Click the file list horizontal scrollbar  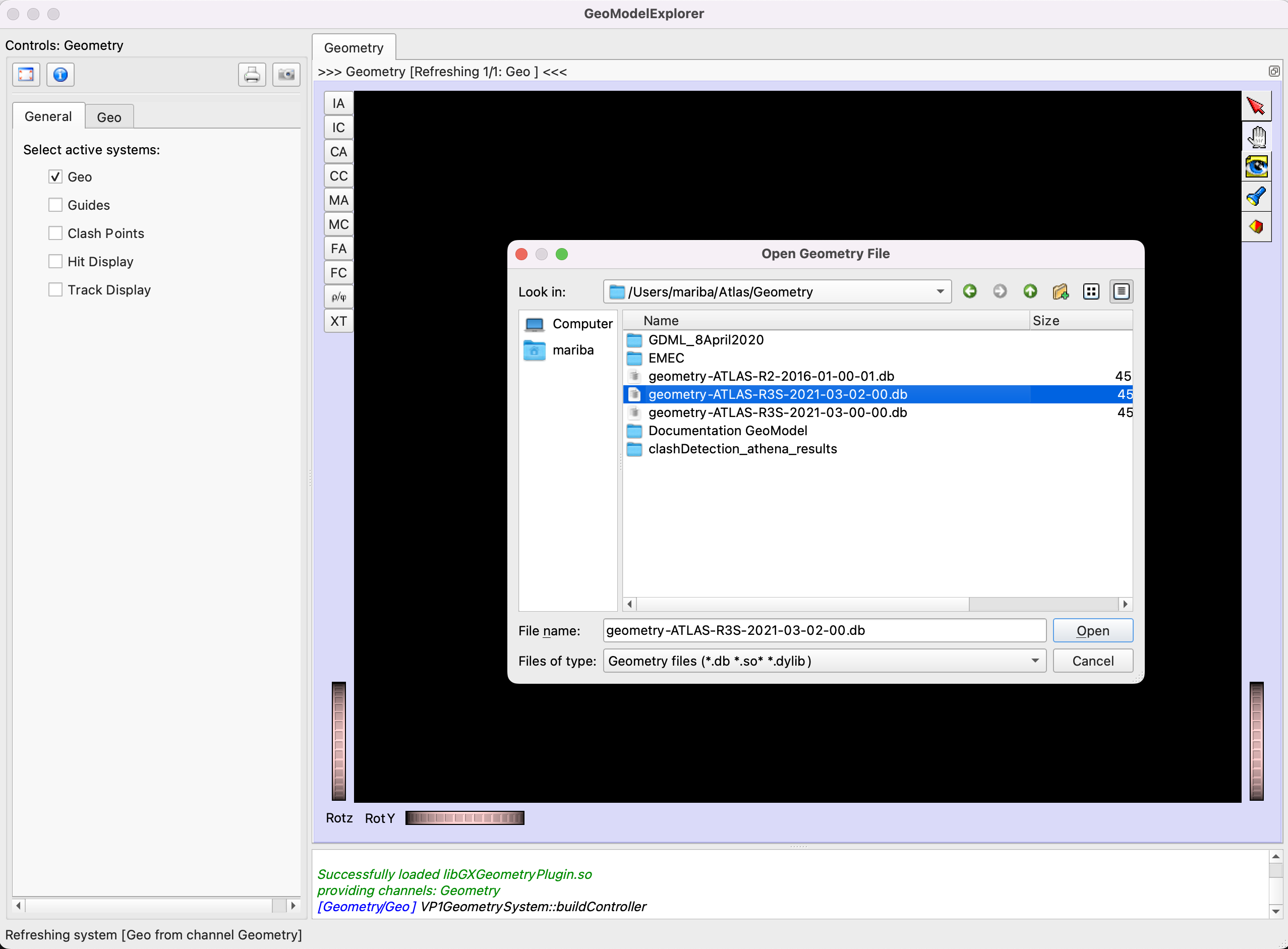click(802, 604)
